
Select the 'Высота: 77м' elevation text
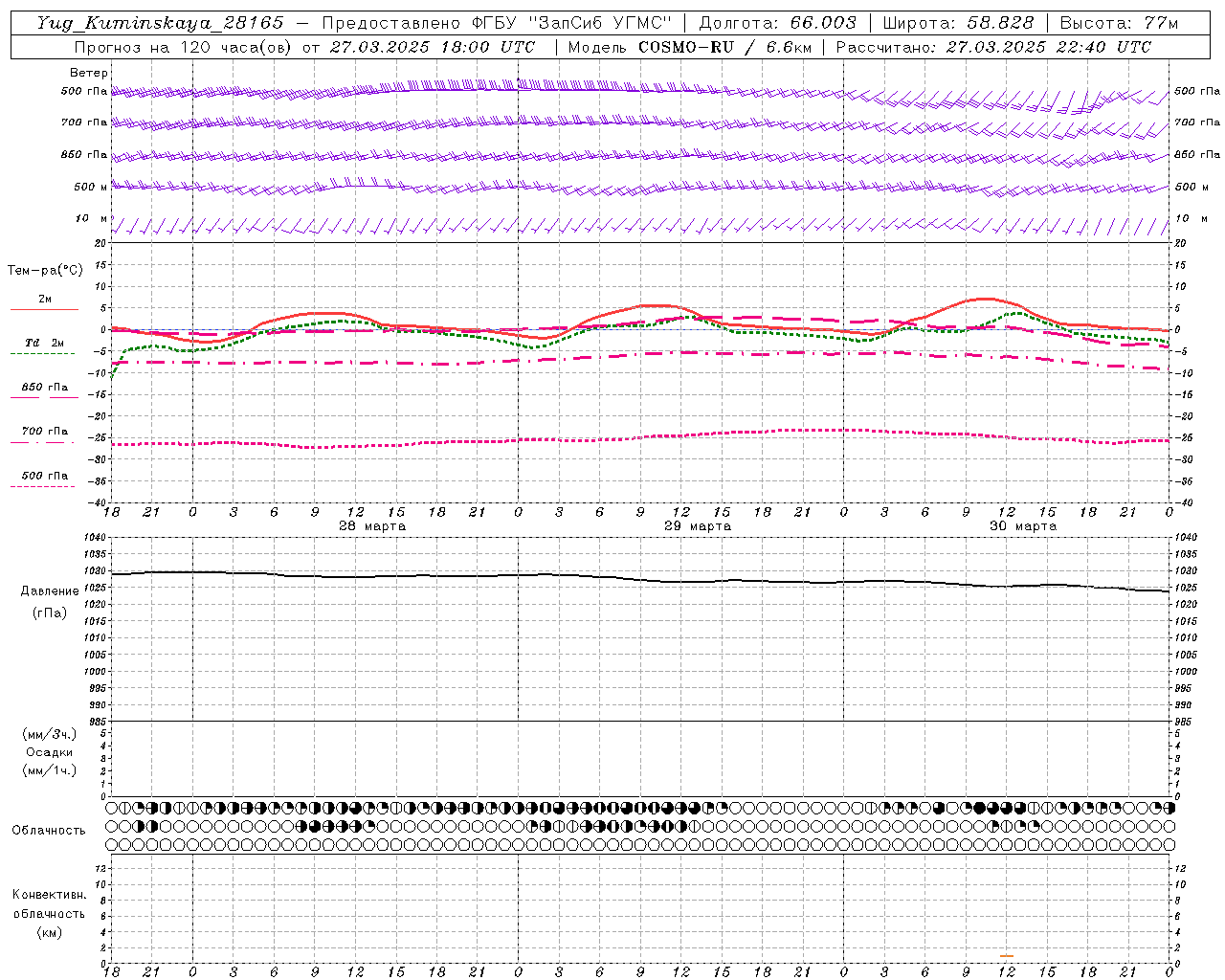[x=1119, y=23]
